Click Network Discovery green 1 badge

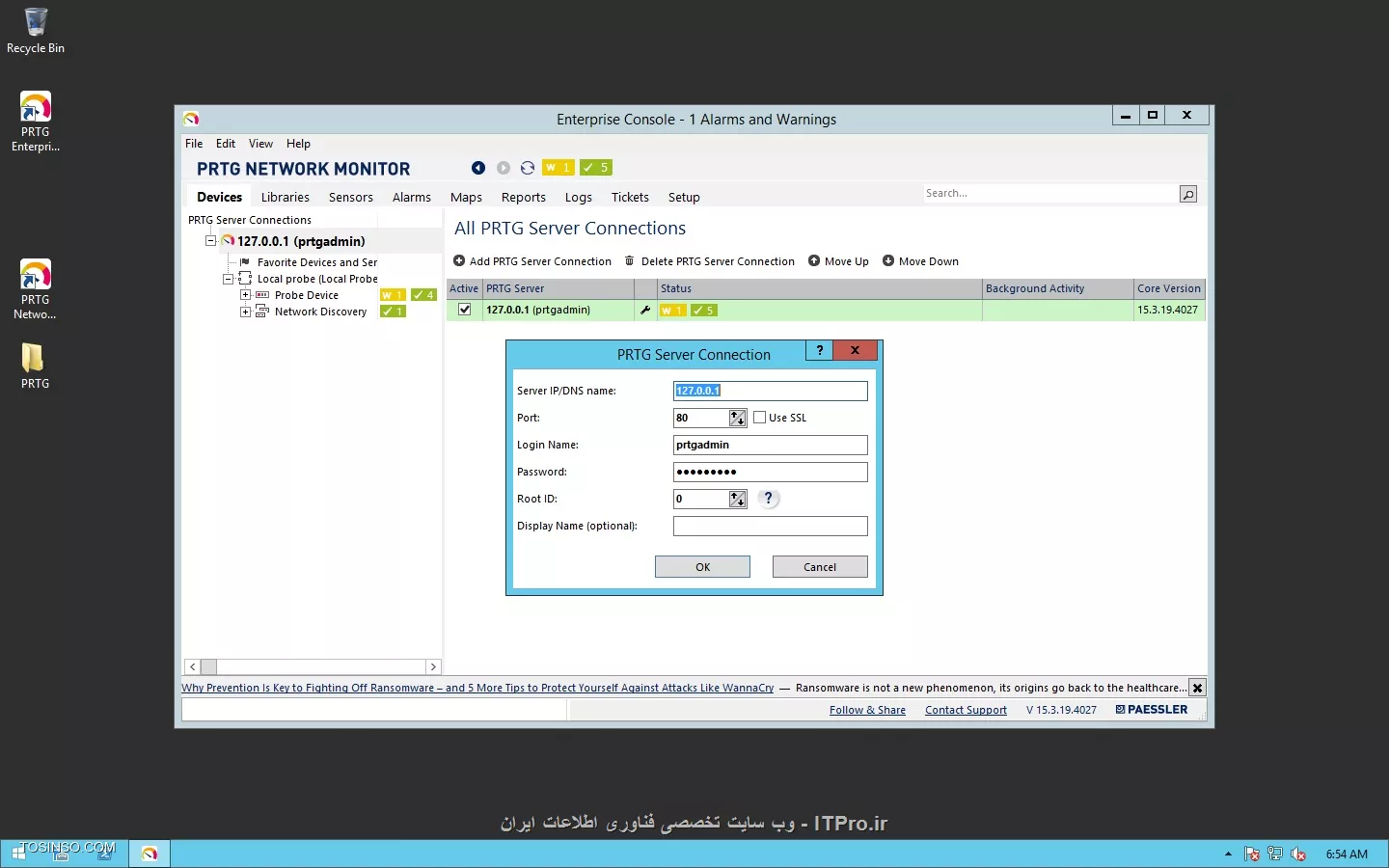coord(393,312)
